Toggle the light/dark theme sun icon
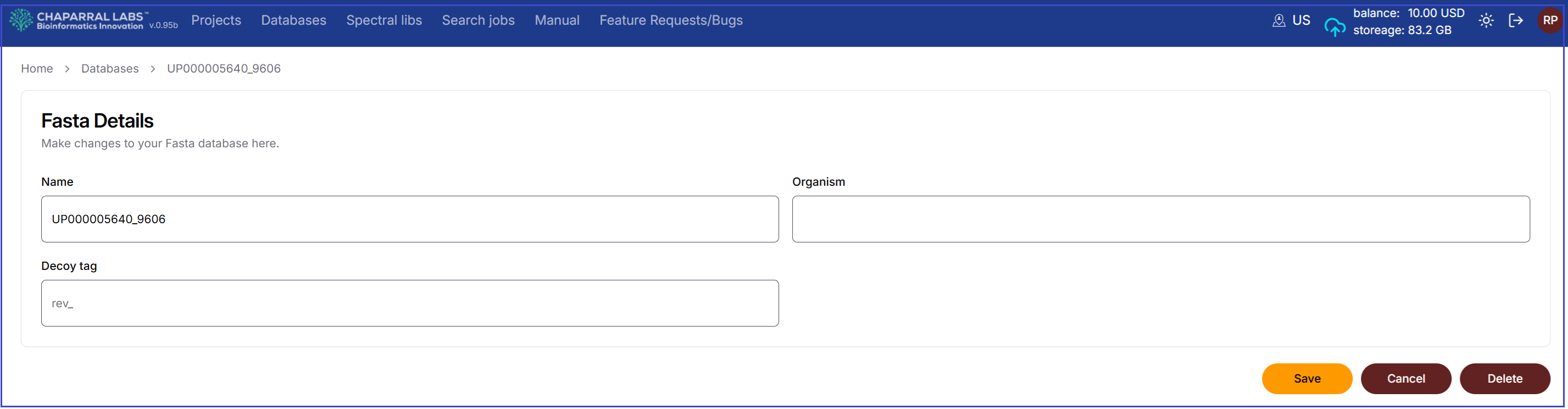 (x=1486, y=21)
